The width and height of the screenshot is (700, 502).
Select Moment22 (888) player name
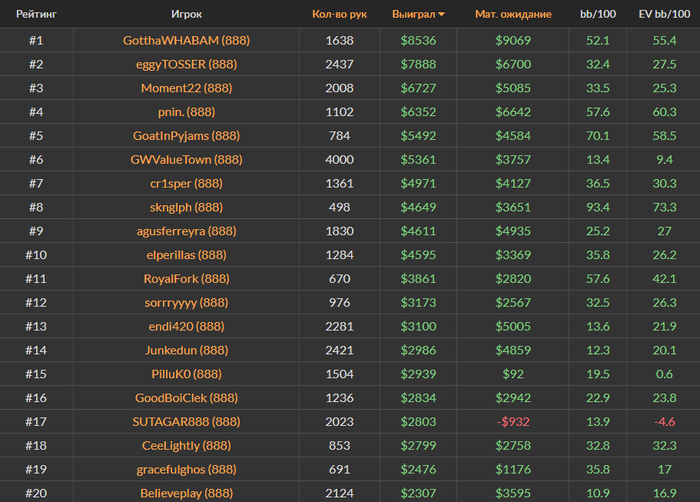coord(186,88)
